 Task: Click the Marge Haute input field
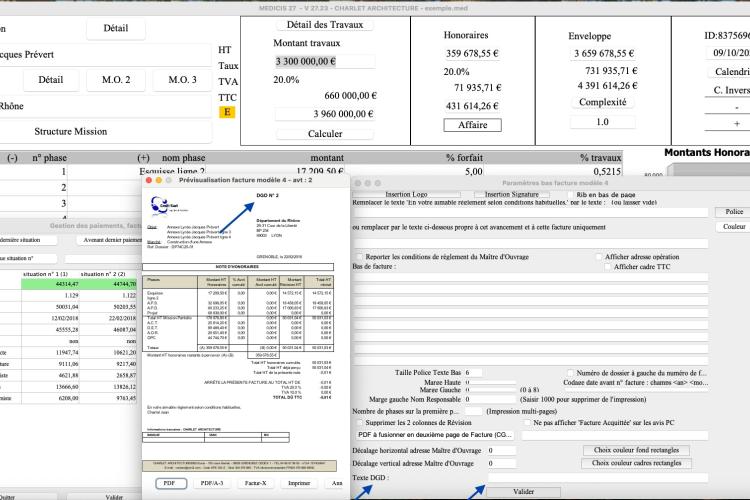point(491,383)
